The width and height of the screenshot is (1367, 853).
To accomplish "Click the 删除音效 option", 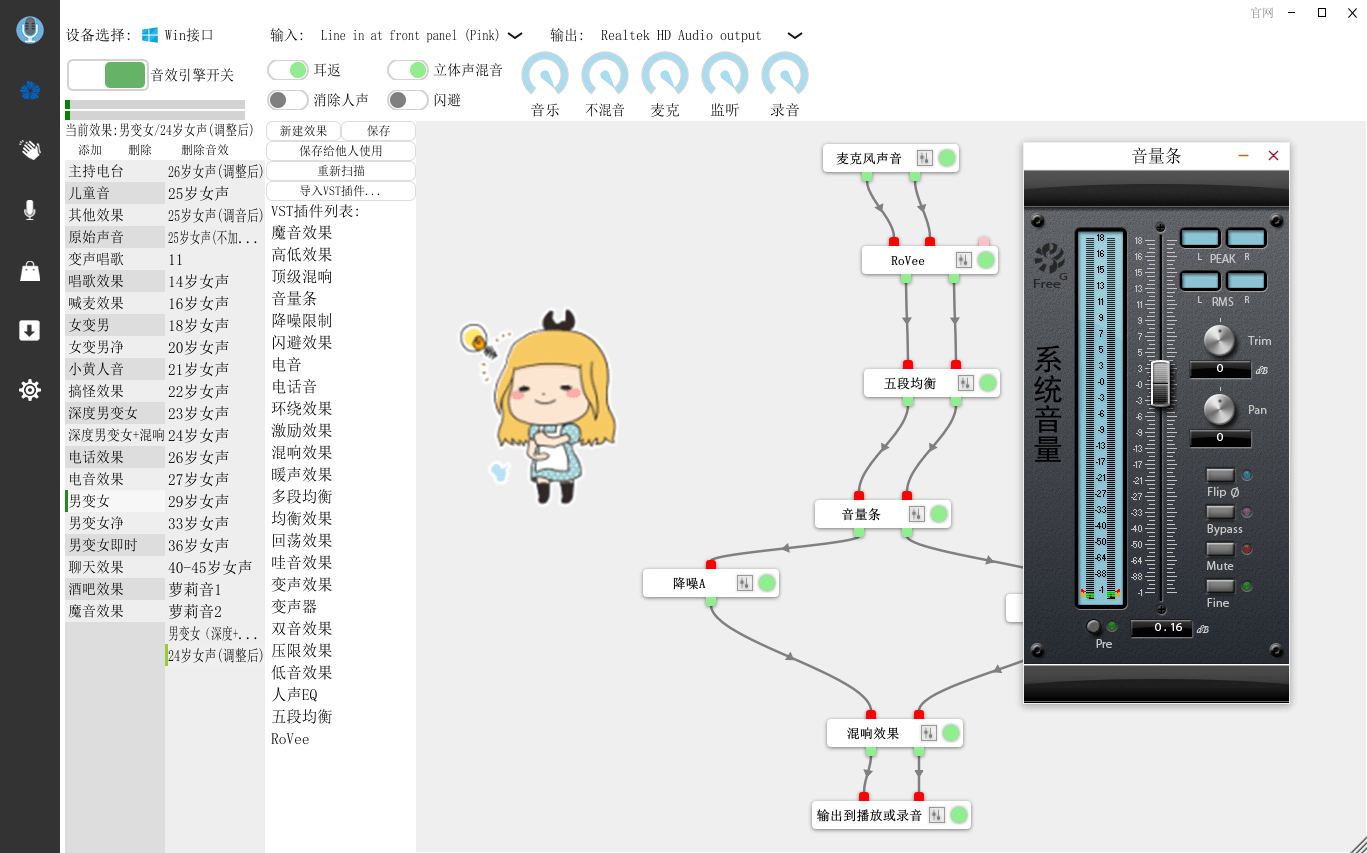I will point(205,150).
